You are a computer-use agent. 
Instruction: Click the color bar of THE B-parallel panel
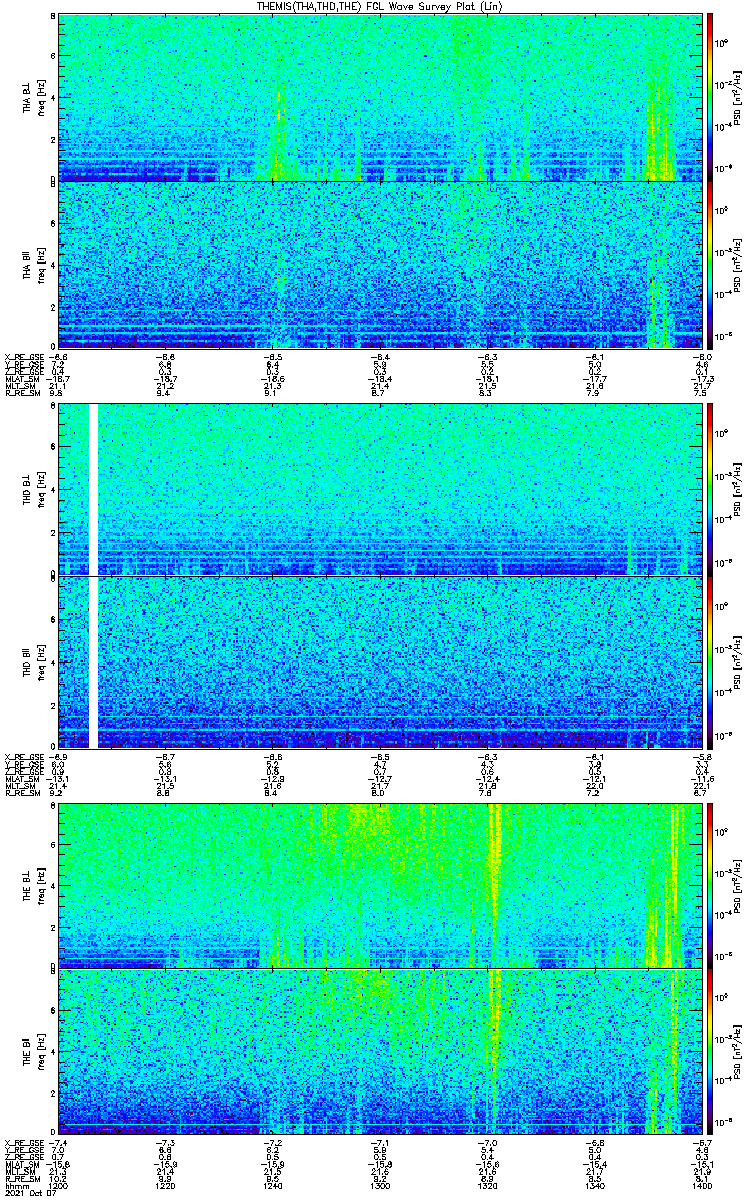click(x=710, y=1052)
